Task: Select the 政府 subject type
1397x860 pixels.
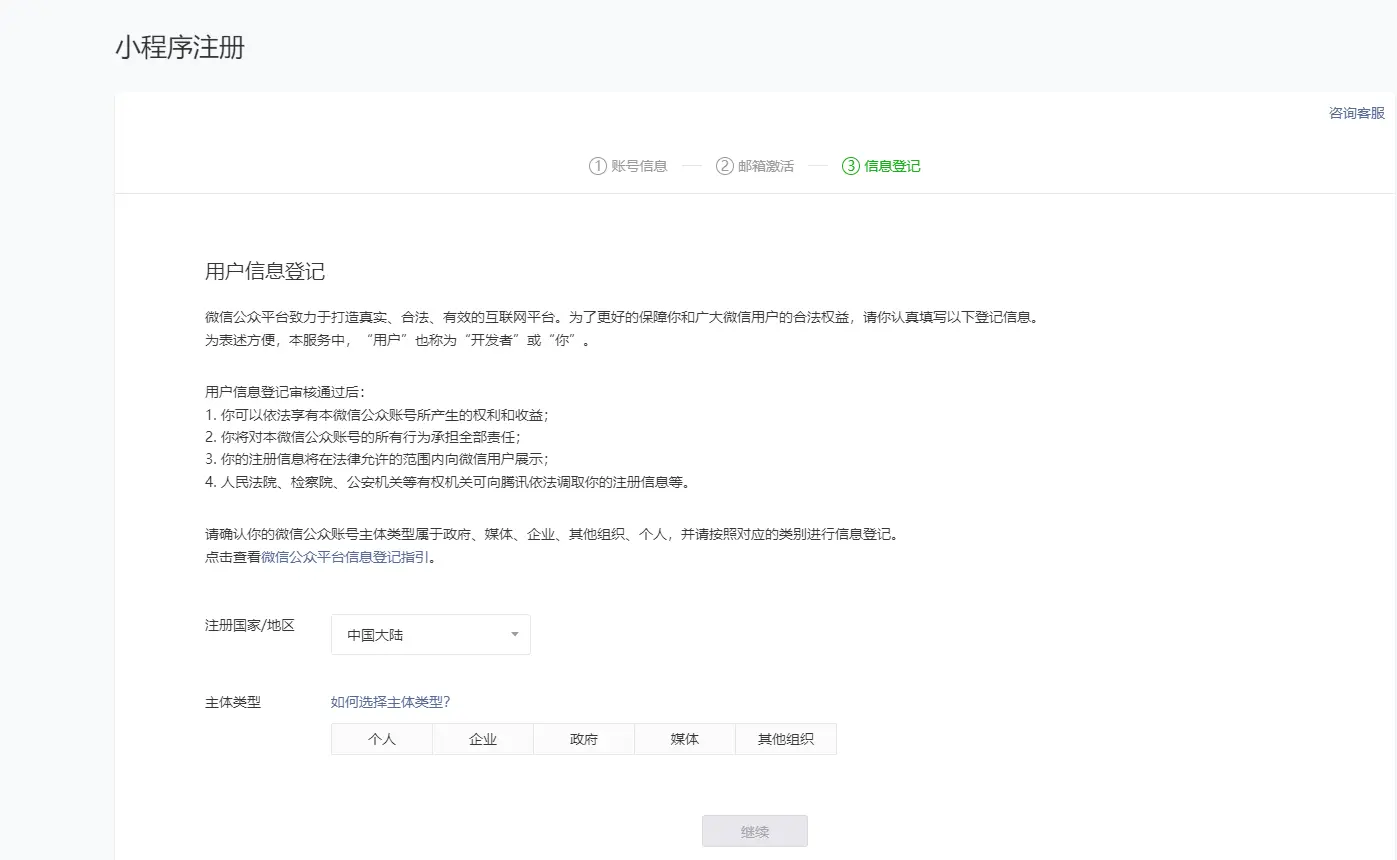Action: click(584, 739)
